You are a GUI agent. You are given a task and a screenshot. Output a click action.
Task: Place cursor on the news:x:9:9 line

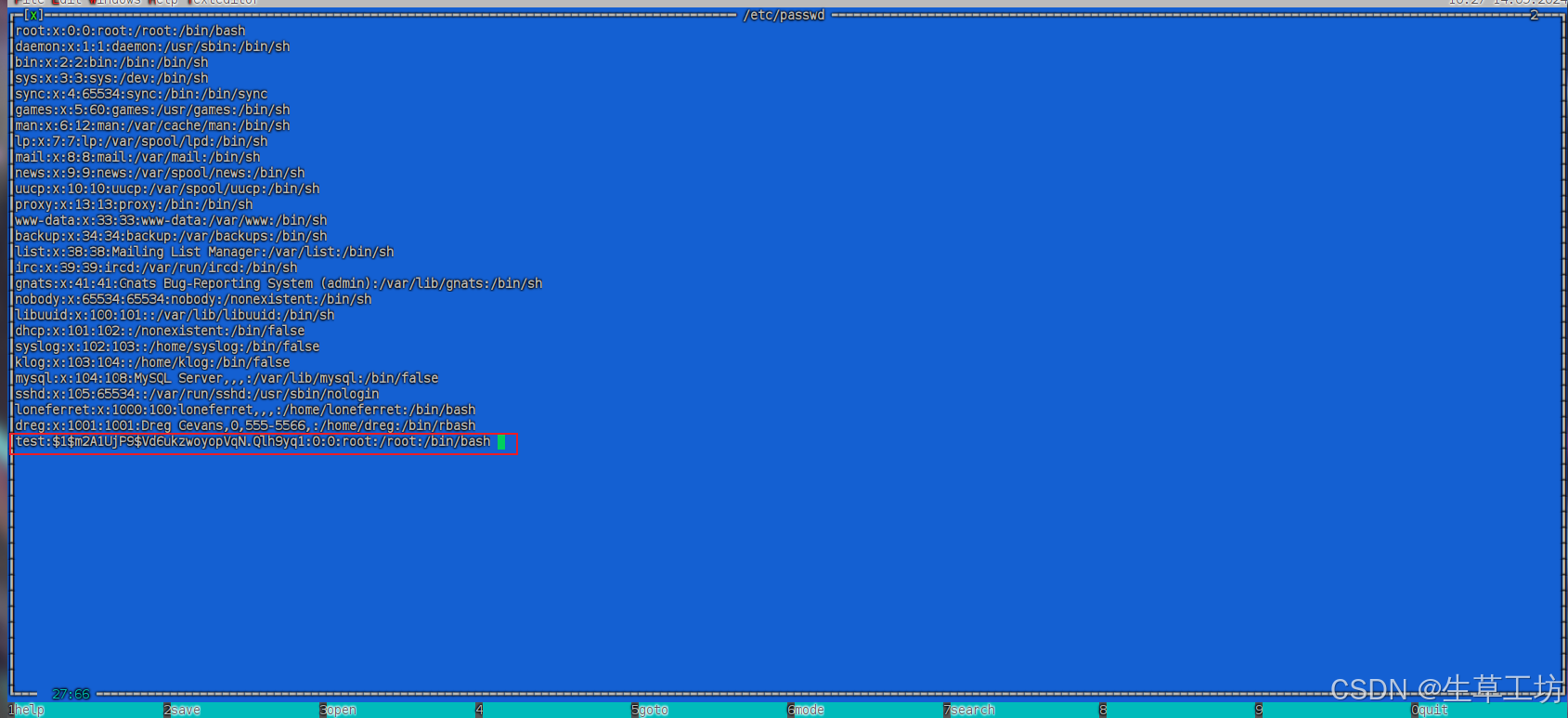[x=160, y=173]
